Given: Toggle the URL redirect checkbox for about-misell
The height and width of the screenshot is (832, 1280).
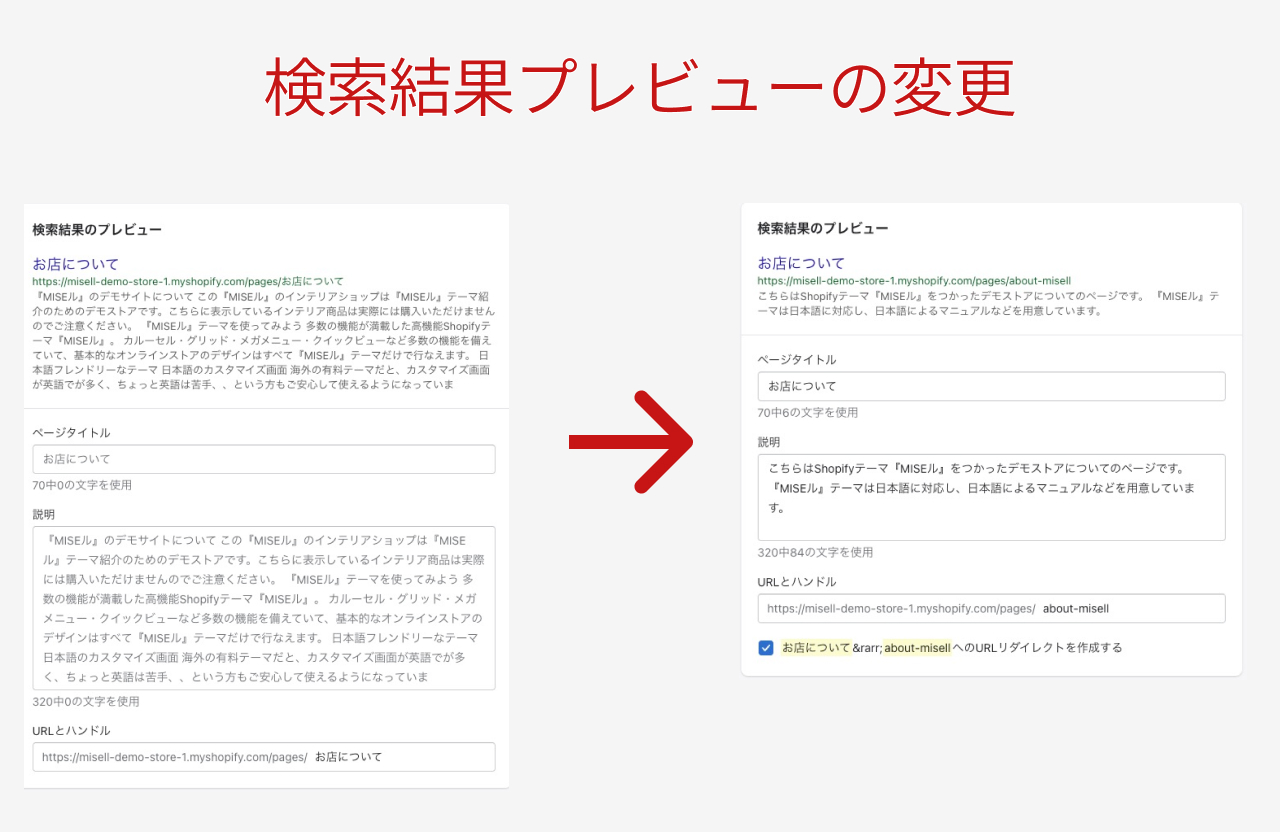Looking at the screenshot, I should coord(766,648).
